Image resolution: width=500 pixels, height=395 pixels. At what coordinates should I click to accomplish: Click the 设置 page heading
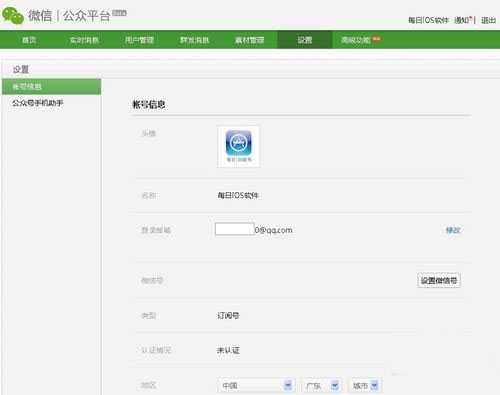(21, 69)
